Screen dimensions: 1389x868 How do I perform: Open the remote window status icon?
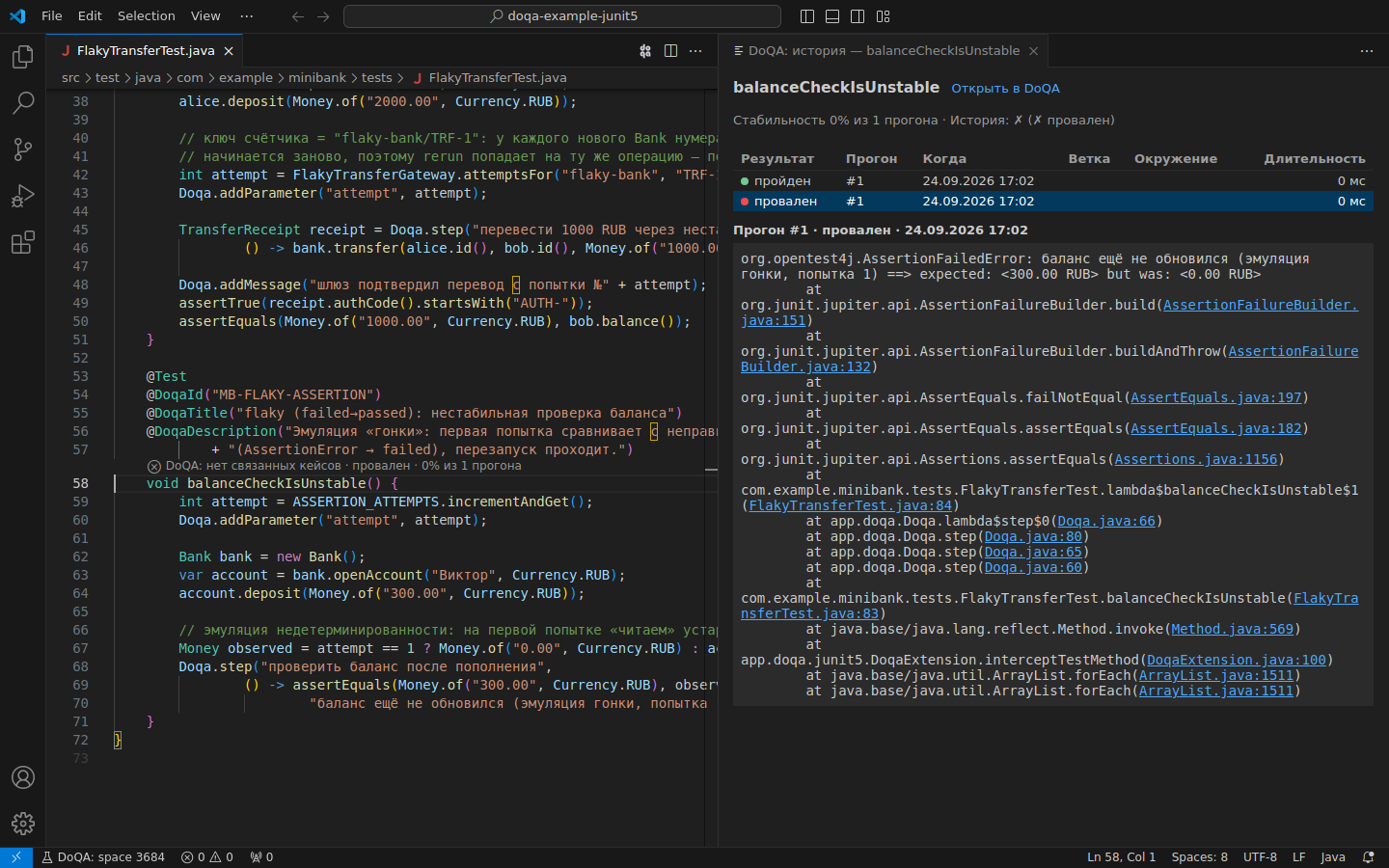pyautogui.click(x=16, y=857)
